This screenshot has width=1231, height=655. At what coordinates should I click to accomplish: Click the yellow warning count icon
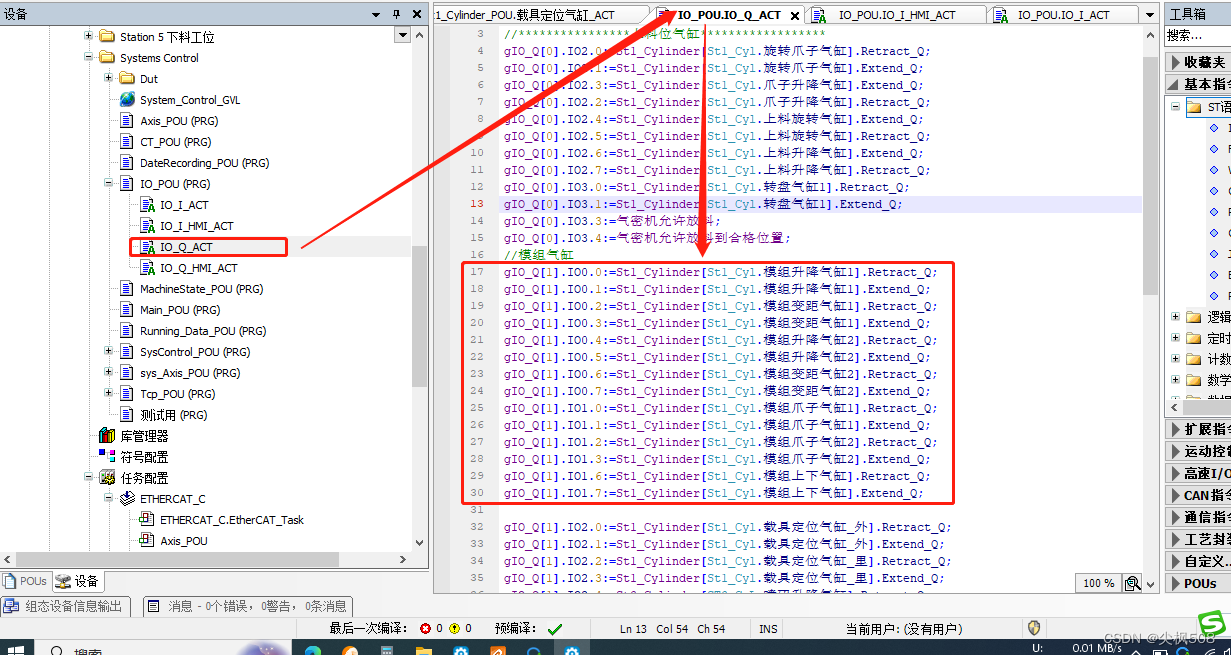coord(454,629)
